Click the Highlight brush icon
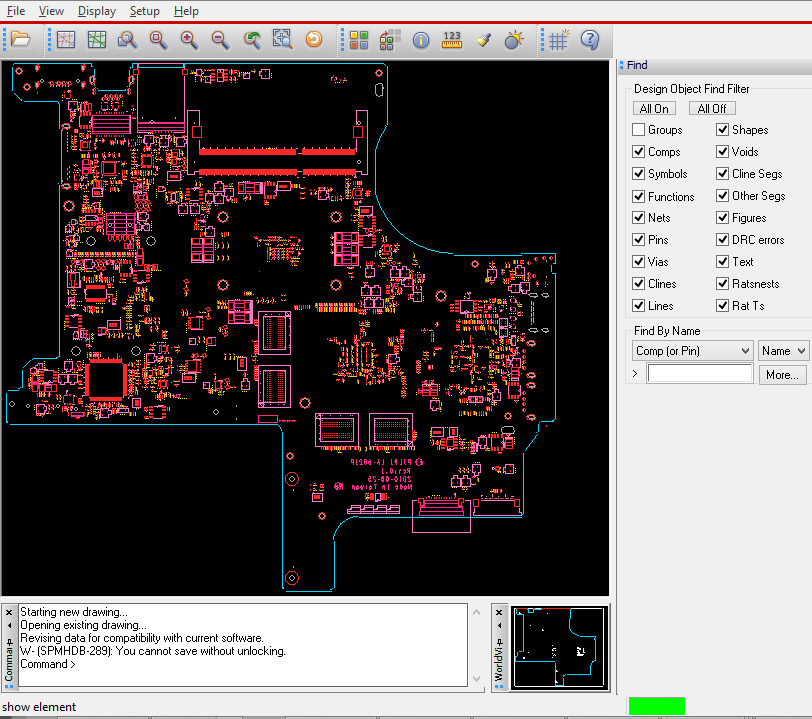The width and height of the screenshot is (812, 719). pos(483,40)
